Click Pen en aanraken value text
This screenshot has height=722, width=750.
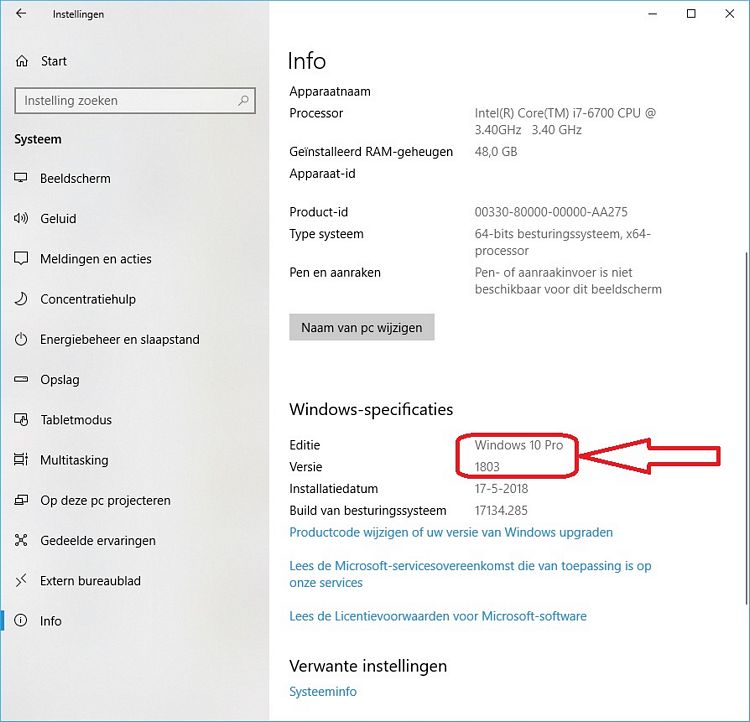[568, 281]
